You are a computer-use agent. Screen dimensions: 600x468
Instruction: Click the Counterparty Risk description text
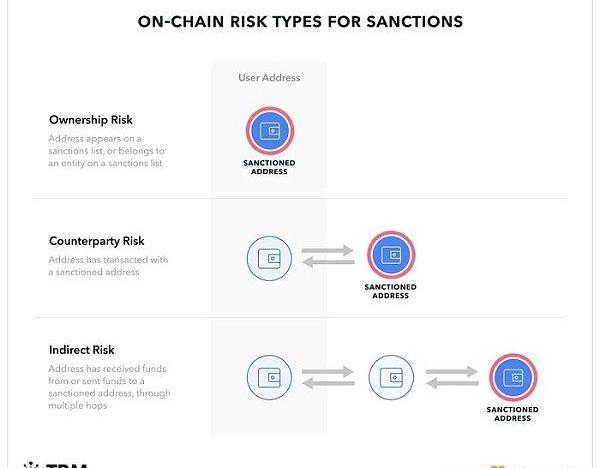pyautogui.click(x=108, y=266)
